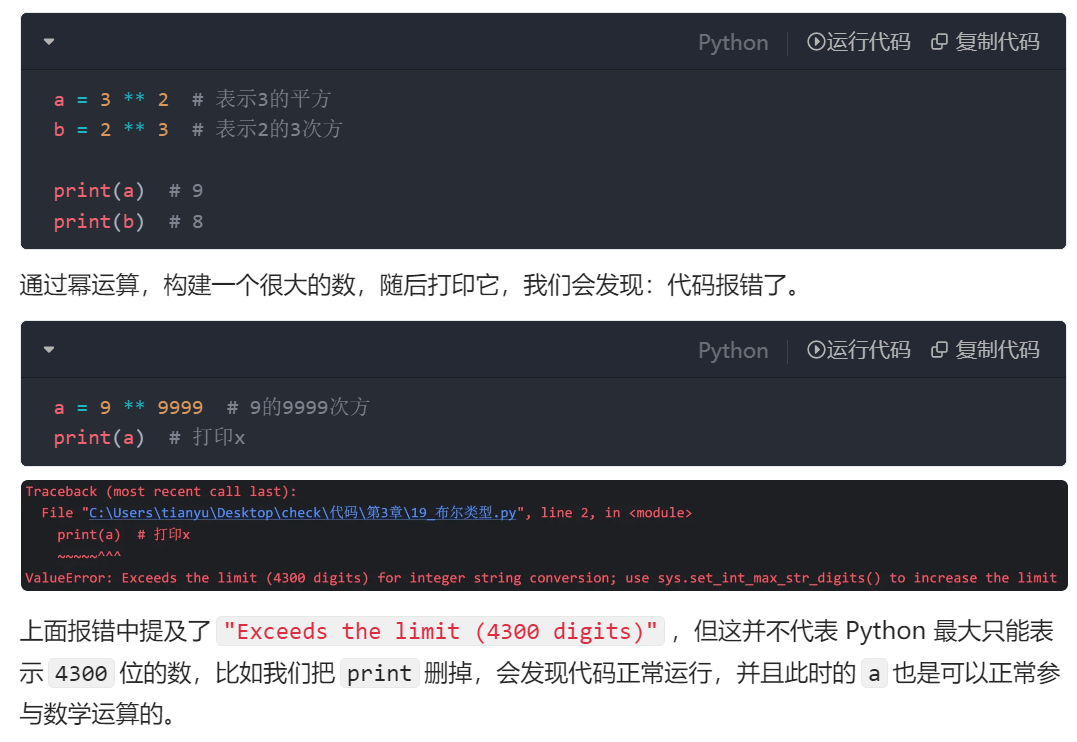Click the 'print(a) # 9' line
Viewport: 1077px width, 742px height.
click(128, 191)
